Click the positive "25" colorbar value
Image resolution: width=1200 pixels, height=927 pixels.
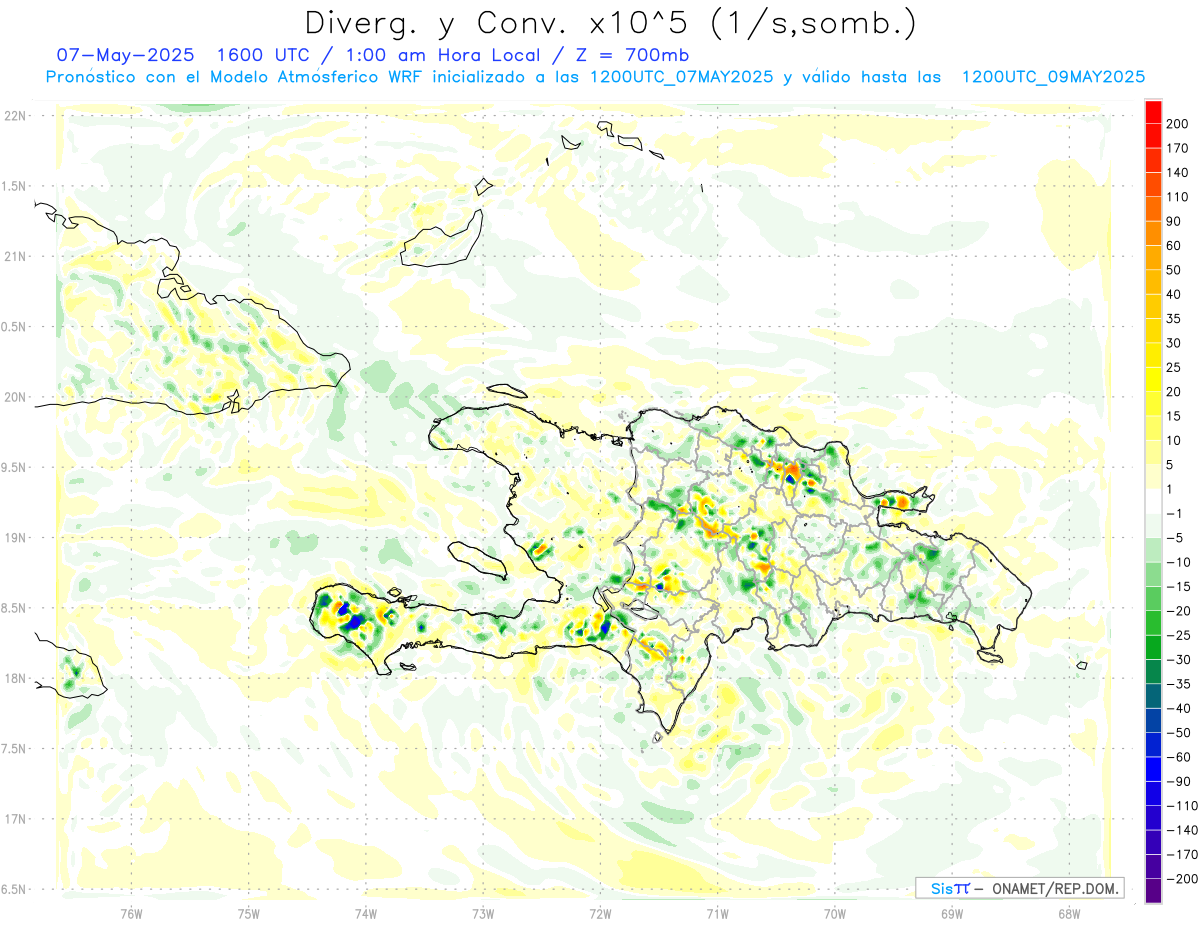coord(1174,368)
